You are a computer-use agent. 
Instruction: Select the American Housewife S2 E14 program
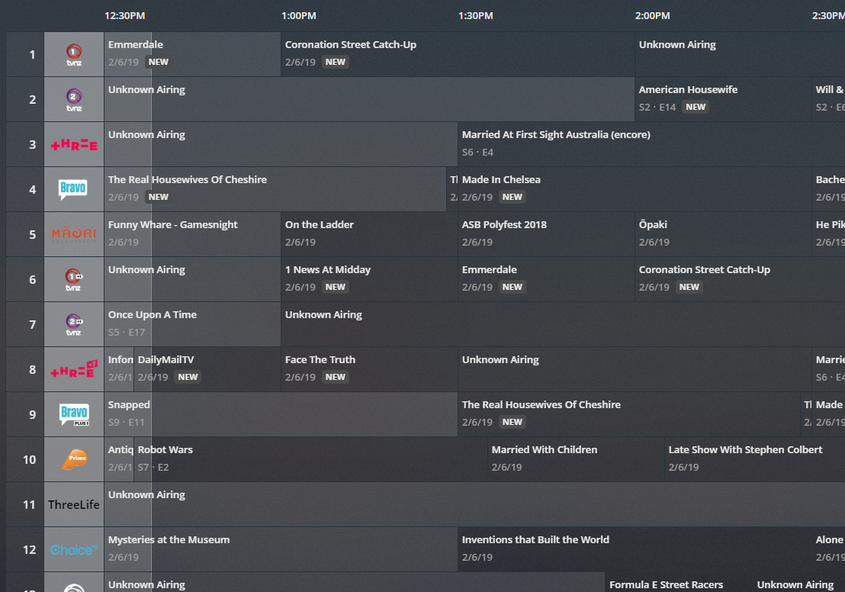(723, 99)
